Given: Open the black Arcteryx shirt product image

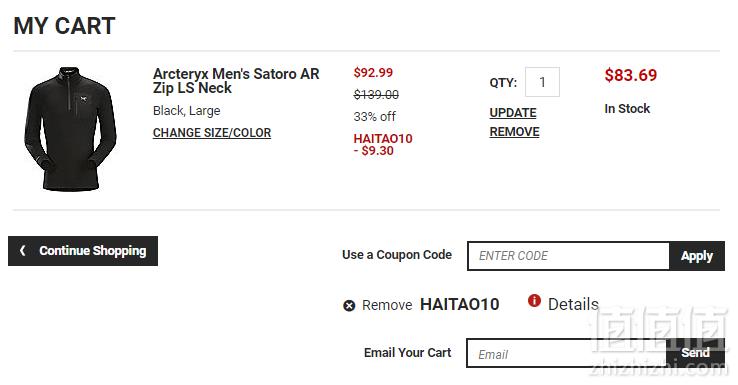Looking at the screenshot, I should tap(70, 129).
